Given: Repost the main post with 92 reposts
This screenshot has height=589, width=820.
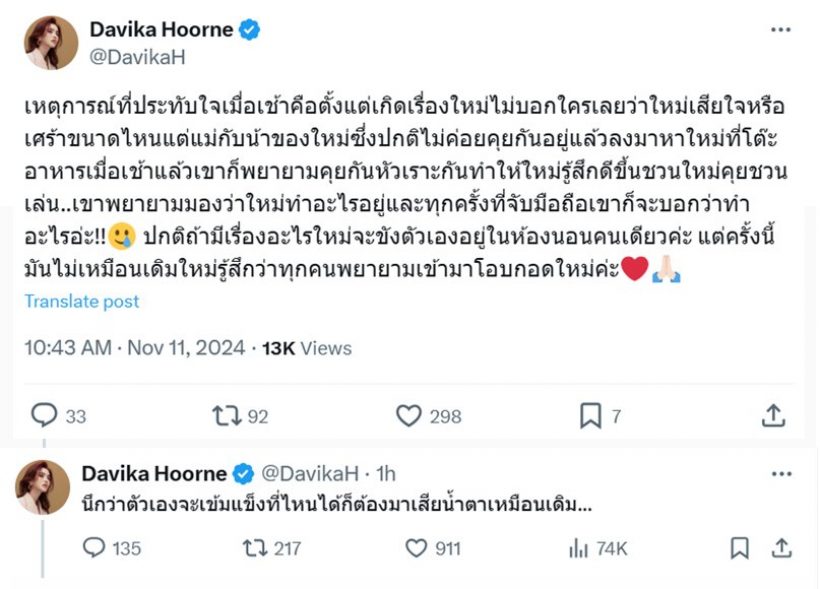Looking at the screenshot, I should 227,415.
